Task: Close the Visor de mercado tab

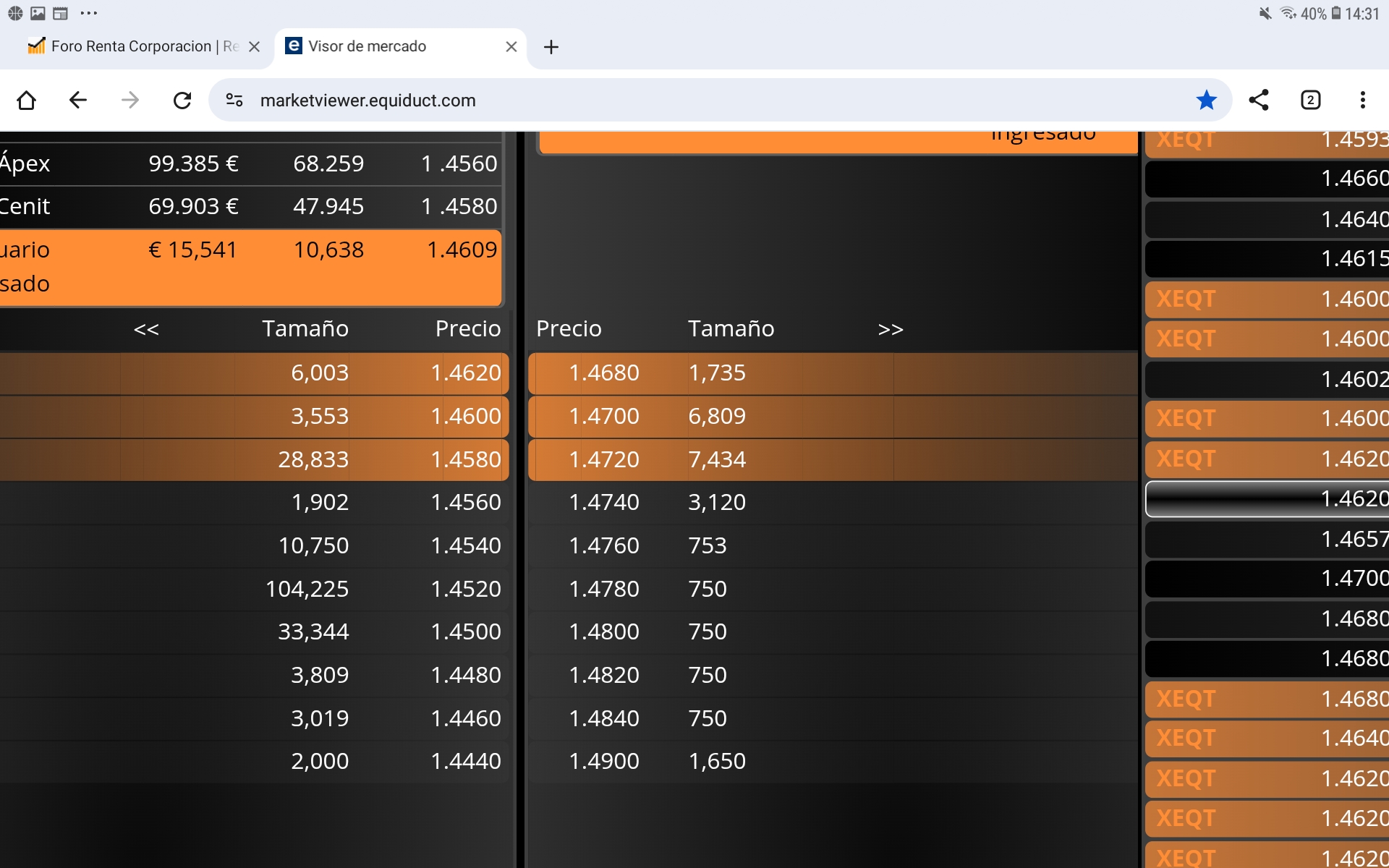Action: click(x=511, y=46)
